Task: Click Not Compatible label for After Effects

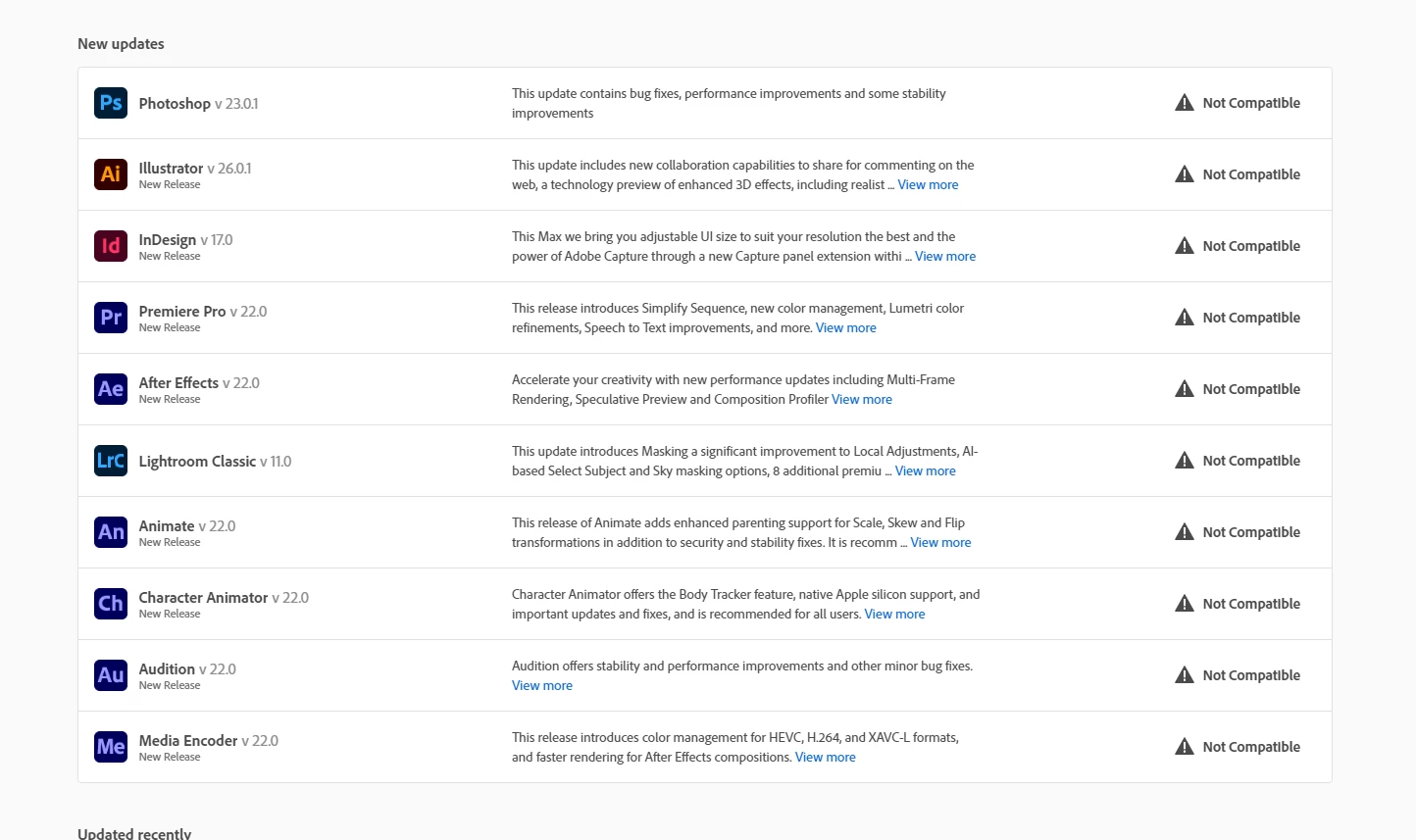Action: [1251, 389]
